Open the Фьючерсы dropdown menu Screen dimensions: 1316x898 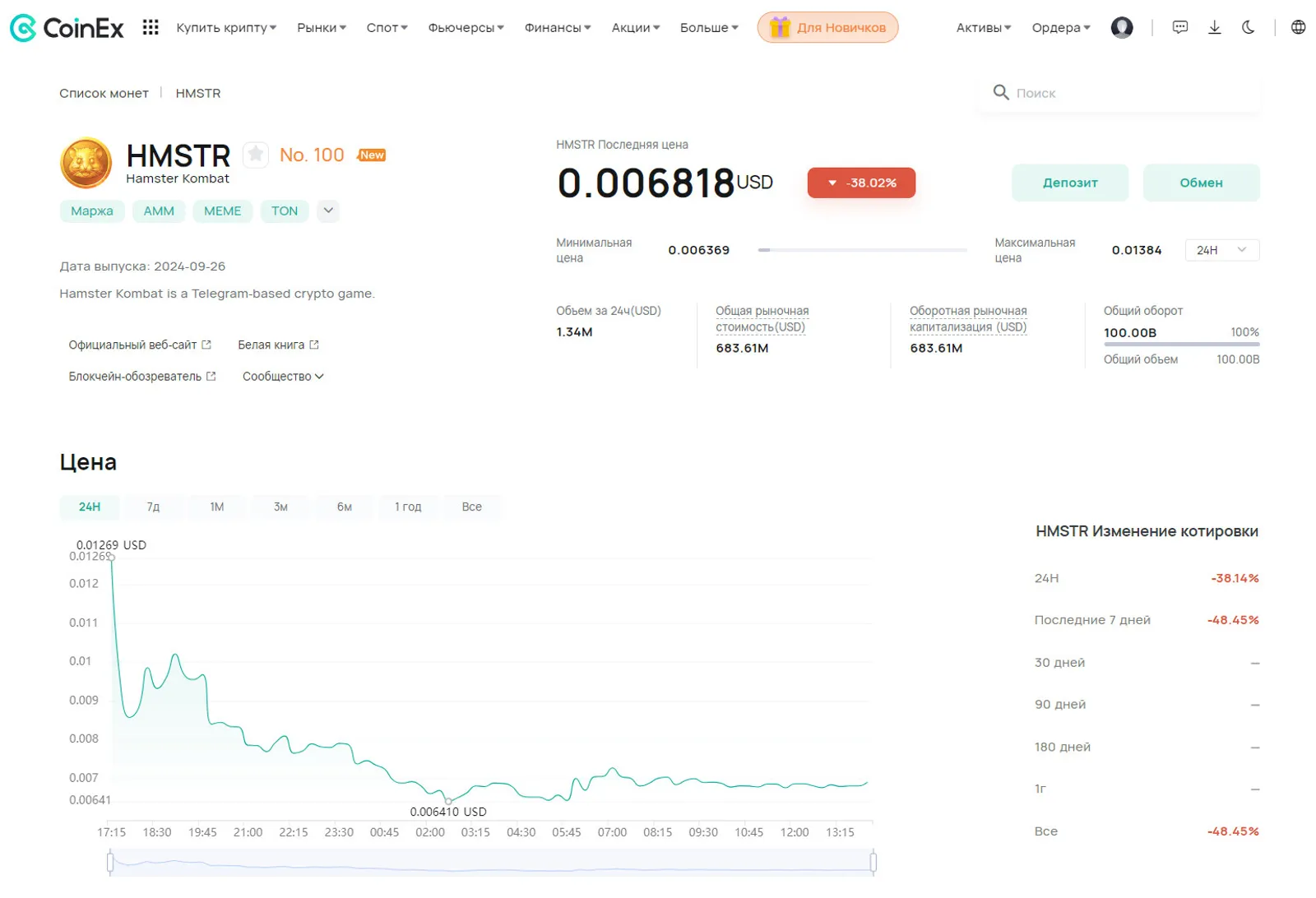click(466, 28)
